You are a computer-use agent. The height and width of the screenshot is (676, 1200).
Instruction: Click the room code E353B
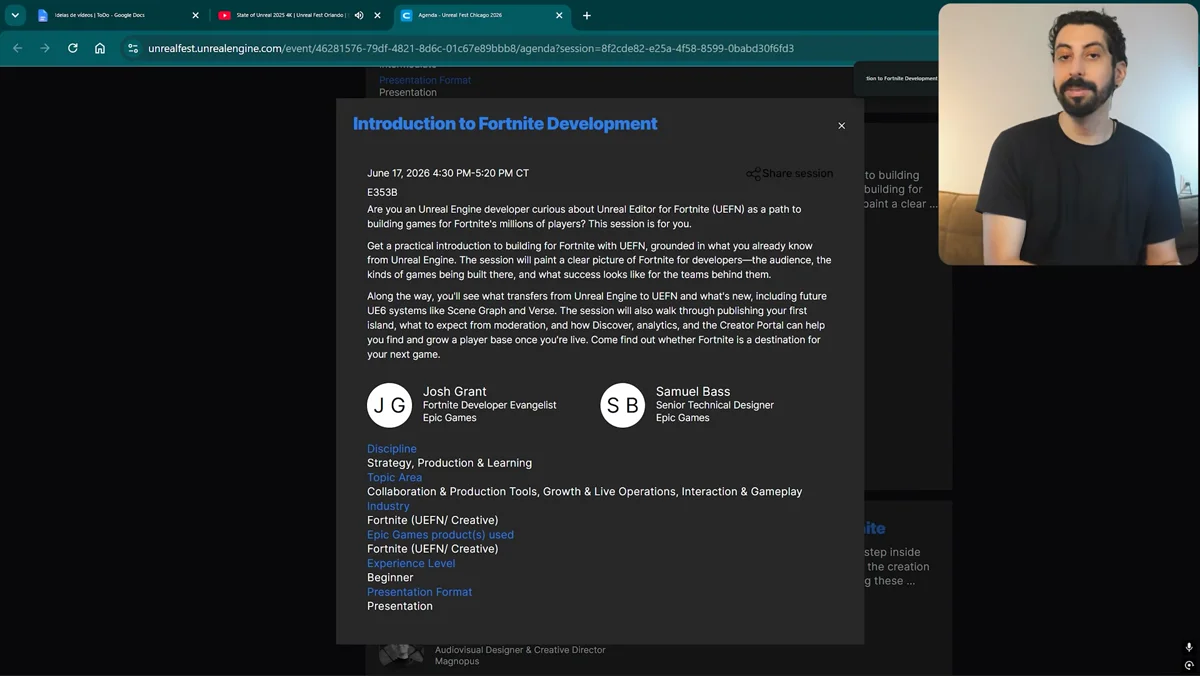coord(382,192)
